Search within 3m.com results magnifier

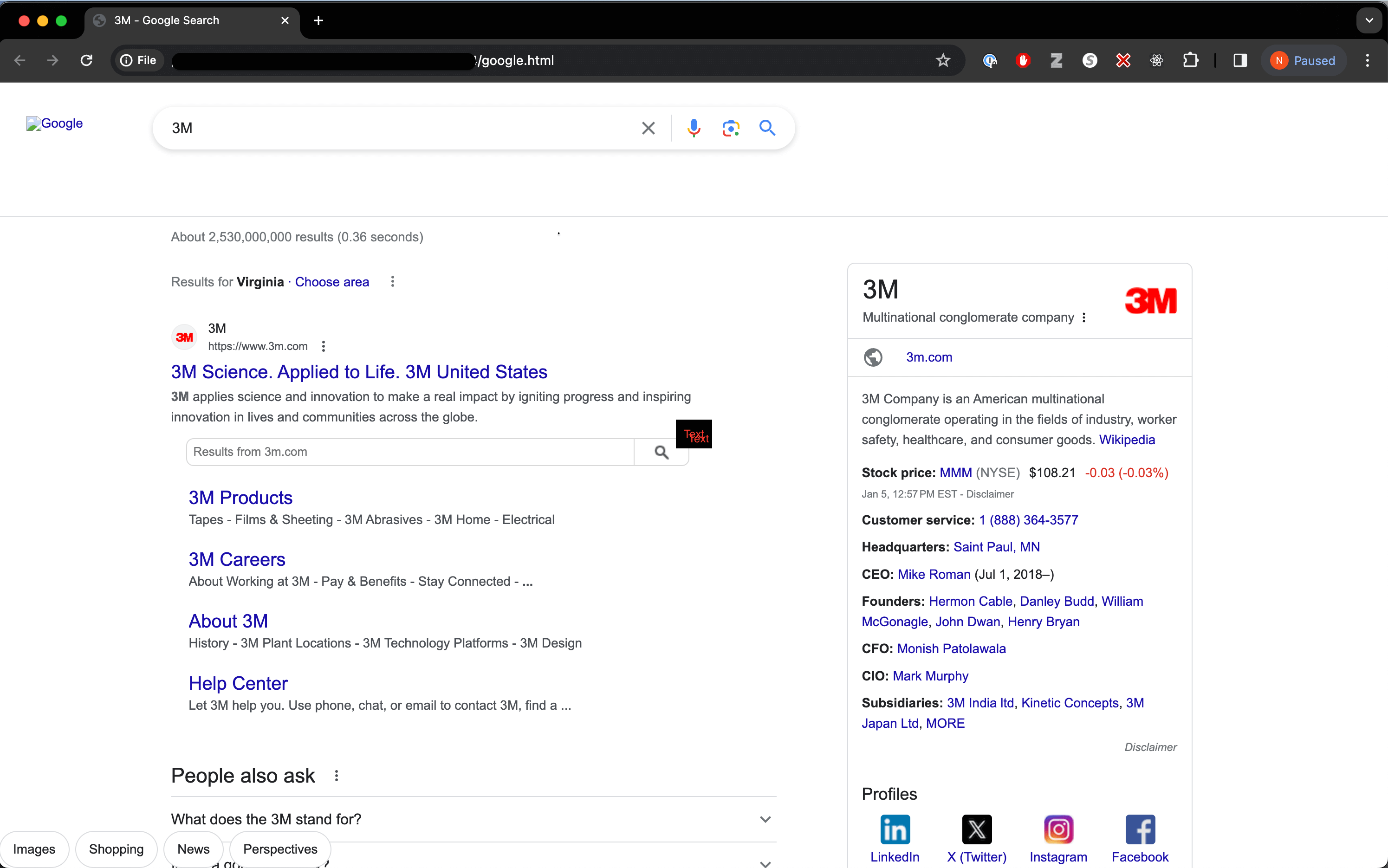[662, 453]
